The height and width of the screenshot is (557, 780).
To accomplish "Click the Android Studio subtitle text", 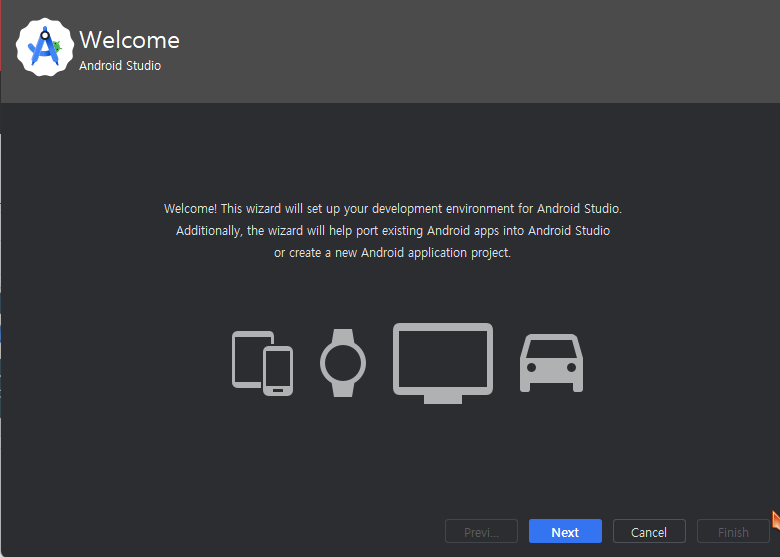I will (120, 66).
